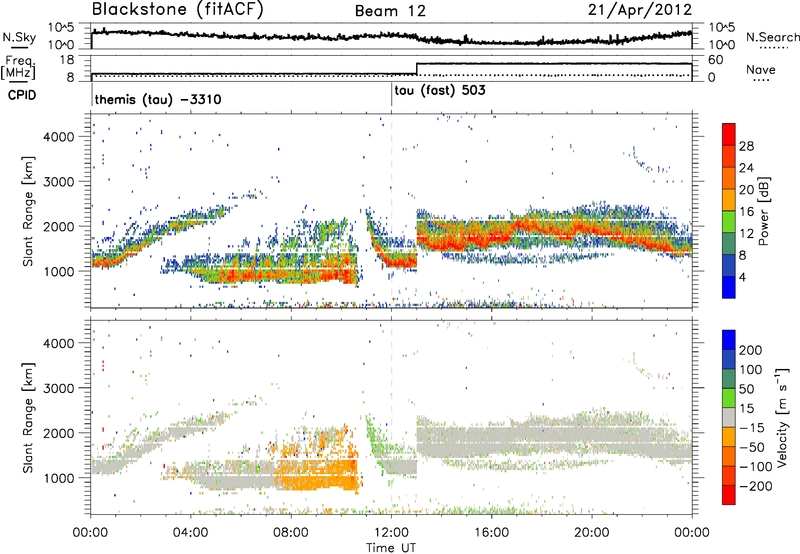Click the '16' label on the Power color bar
800x554 pixels.
746,212
